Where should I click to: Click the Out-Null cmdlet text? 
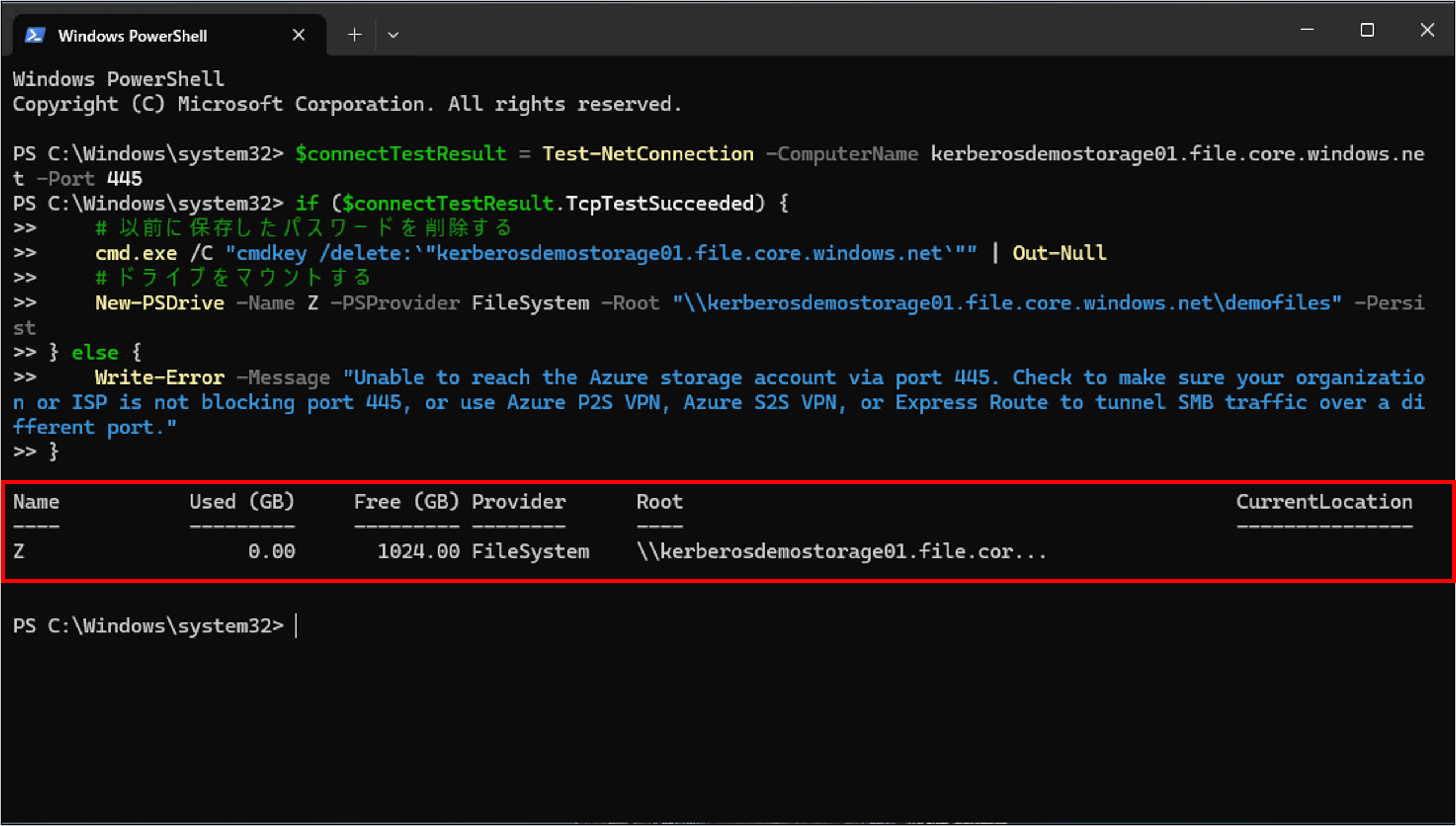tap(1059, 253)
